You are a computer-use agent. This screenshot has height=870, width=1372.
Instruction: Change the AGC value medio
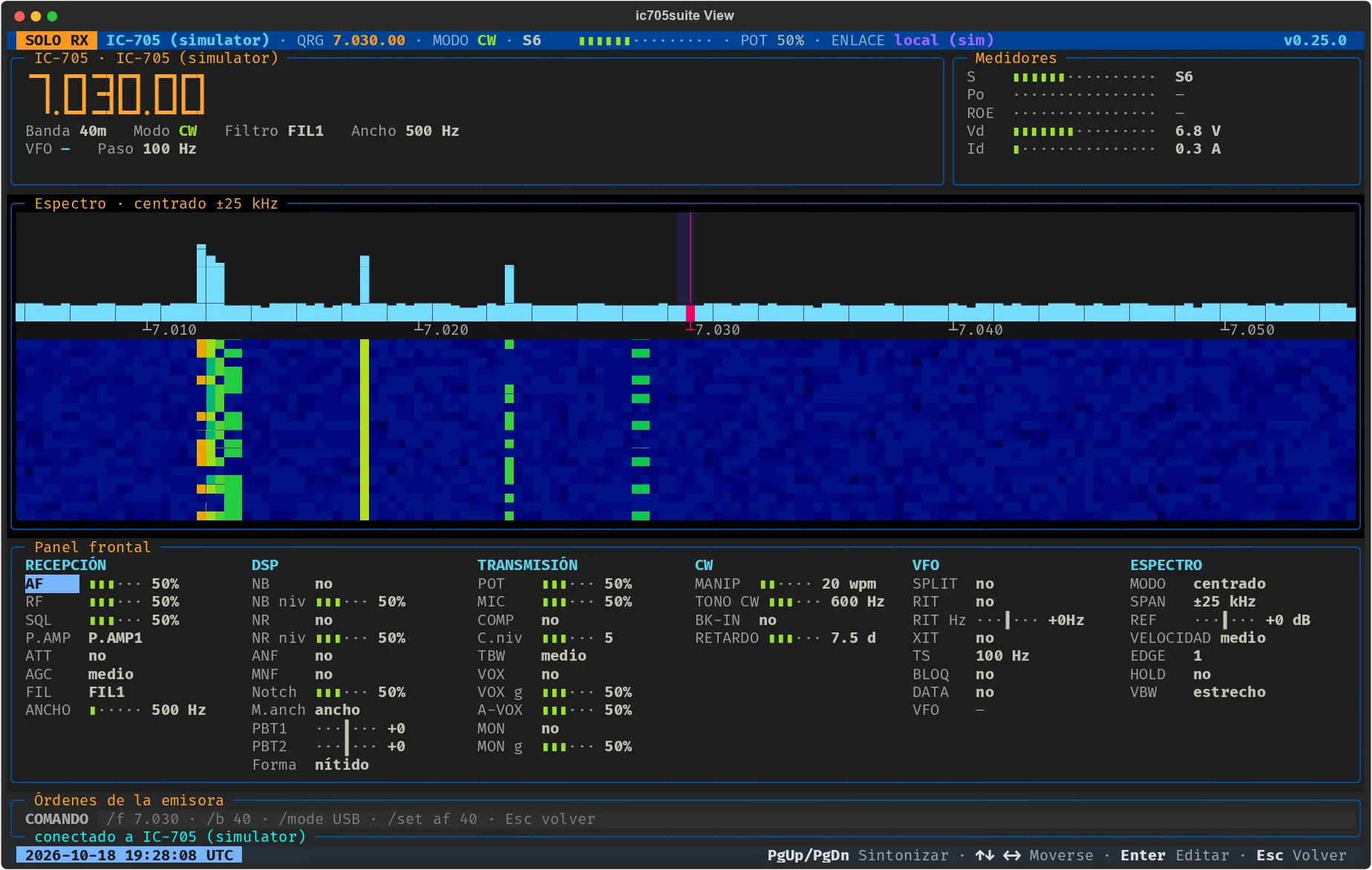pos(111,674)
